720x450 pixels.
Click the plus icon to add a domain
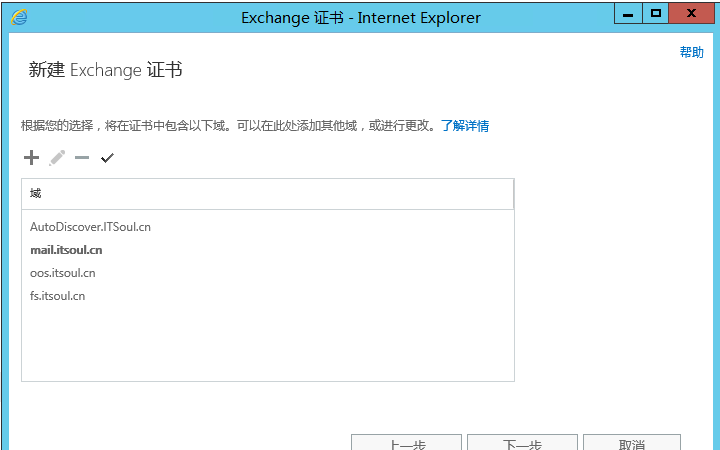(31, 158)
